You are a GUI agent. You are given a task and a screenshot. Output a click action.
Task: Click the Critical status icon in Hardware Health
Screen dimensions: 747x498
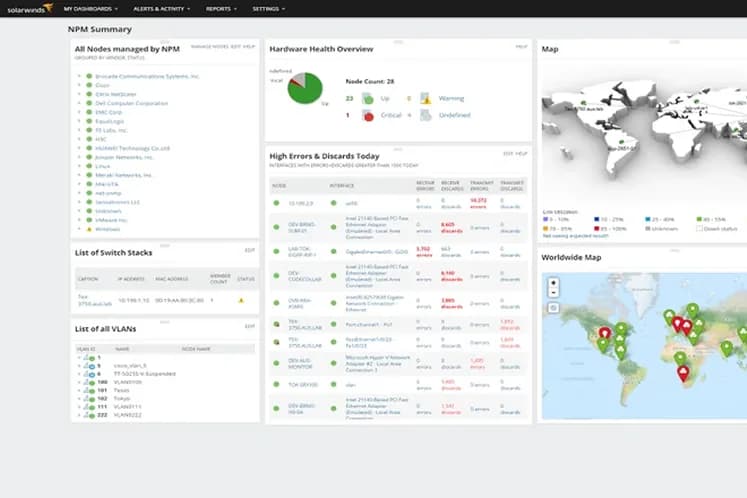pos(367,115)
